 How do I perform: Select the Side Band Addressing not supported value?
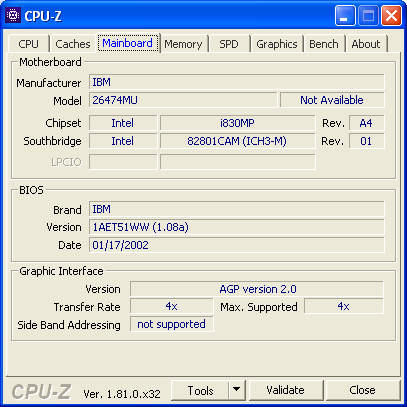coord(171,324)
